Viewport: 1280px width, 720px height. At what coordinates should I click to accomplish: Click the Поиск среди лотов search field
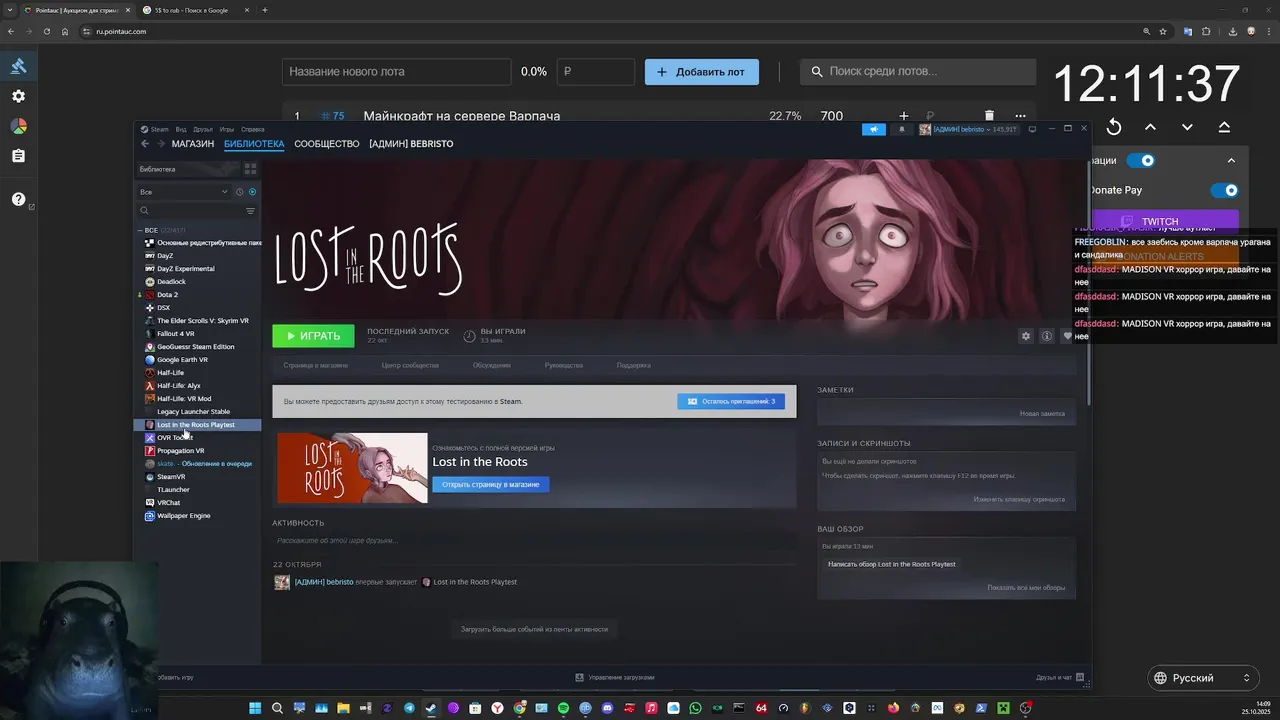click(x=918, y=72)
